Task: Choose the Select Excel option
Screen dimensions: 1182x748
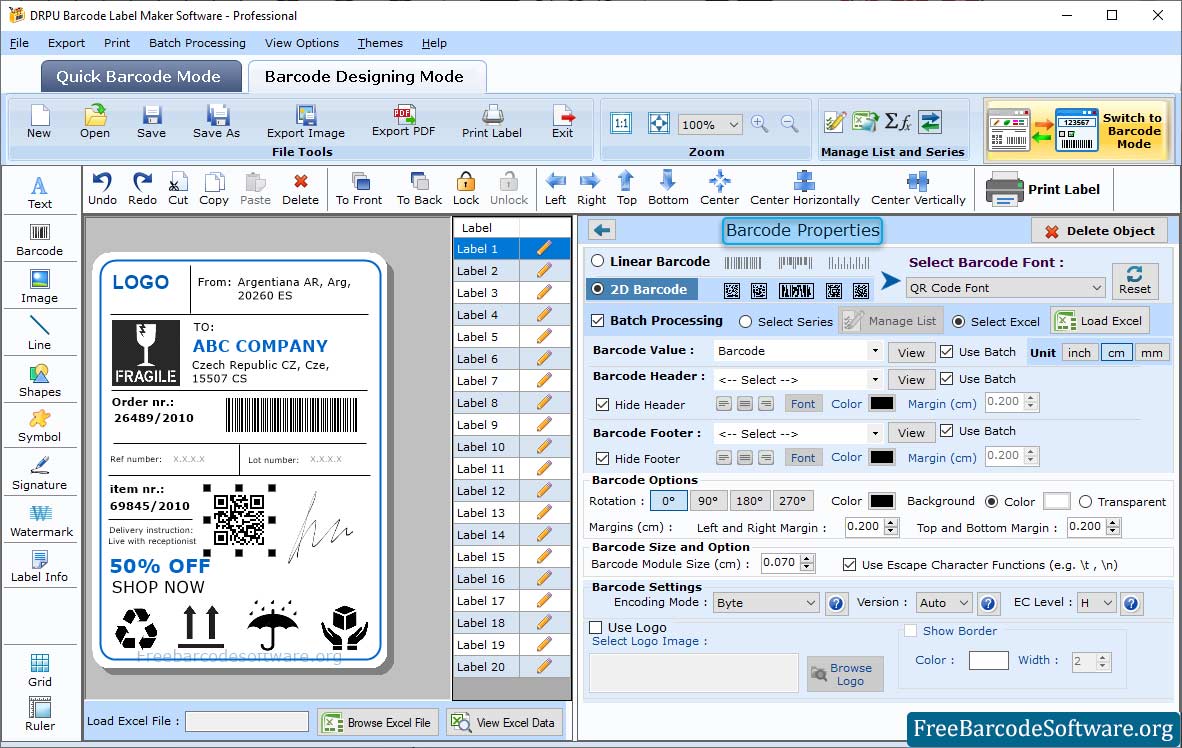Action: coord(958,321)
